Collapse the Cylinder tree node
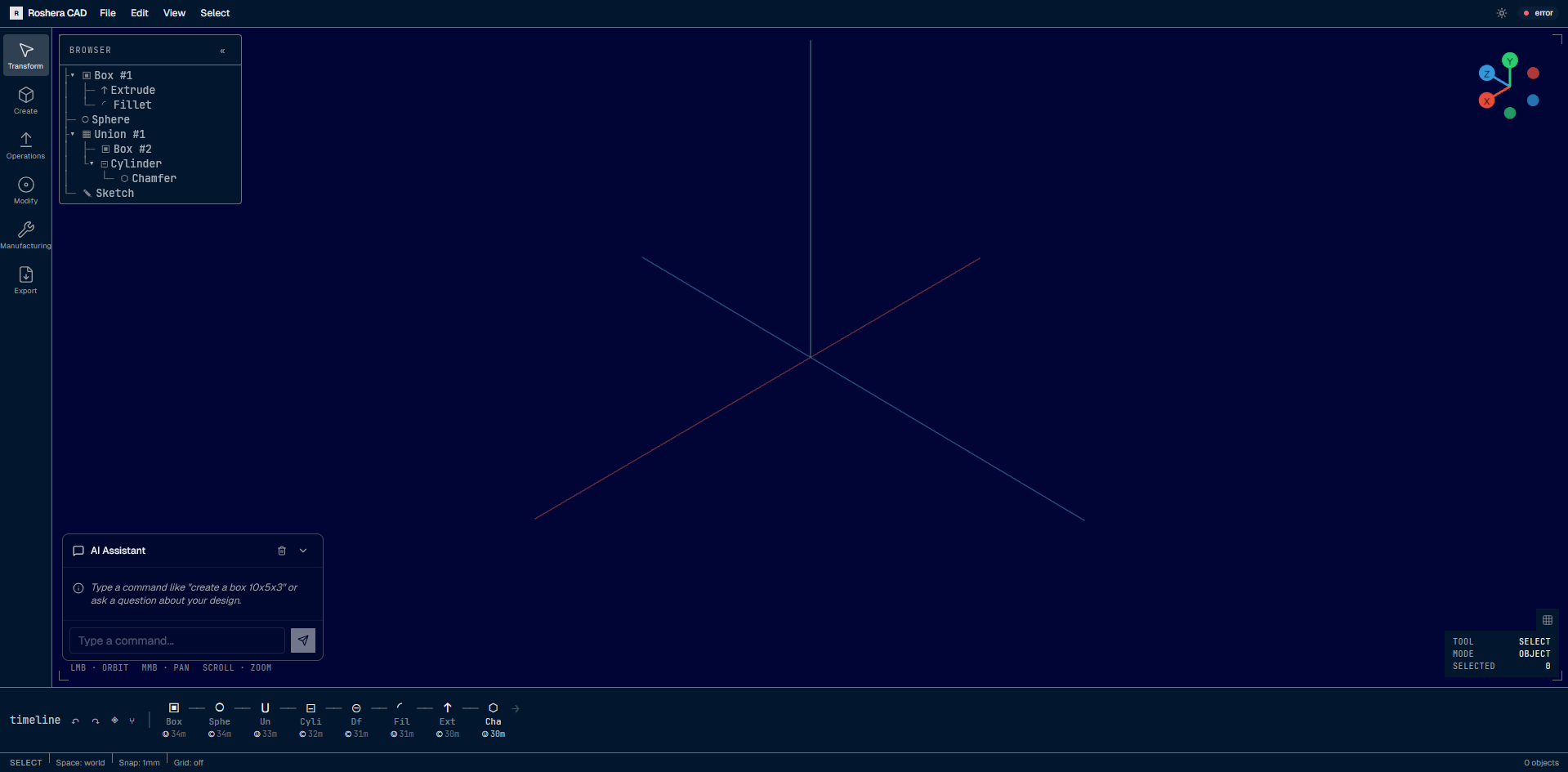Viewport: 1568px width, 772px height. [x=92, y=163]
